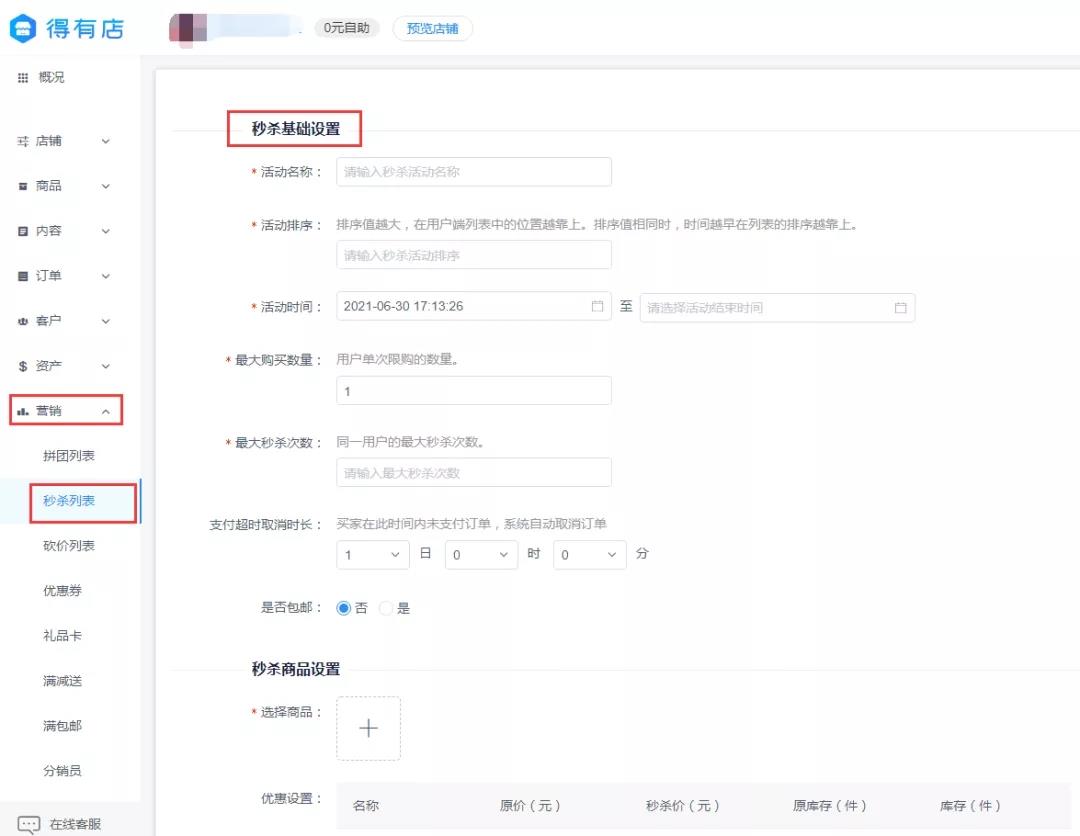Focus the 最大秒杀次数 input field
This screenshot has width=1080, height=836.
tap(474, 473)
